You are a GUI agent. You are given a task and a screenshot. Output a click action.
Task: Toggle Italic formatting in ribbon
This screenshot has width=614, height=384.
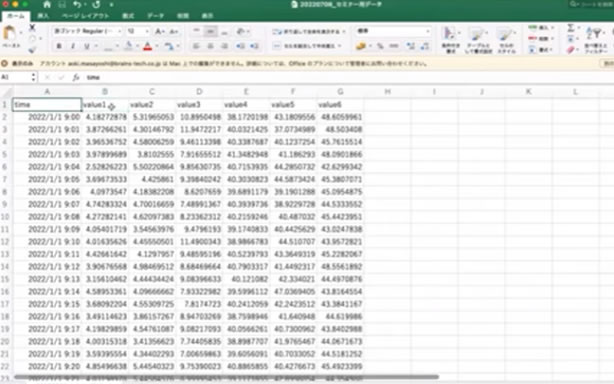pos(73,46)
